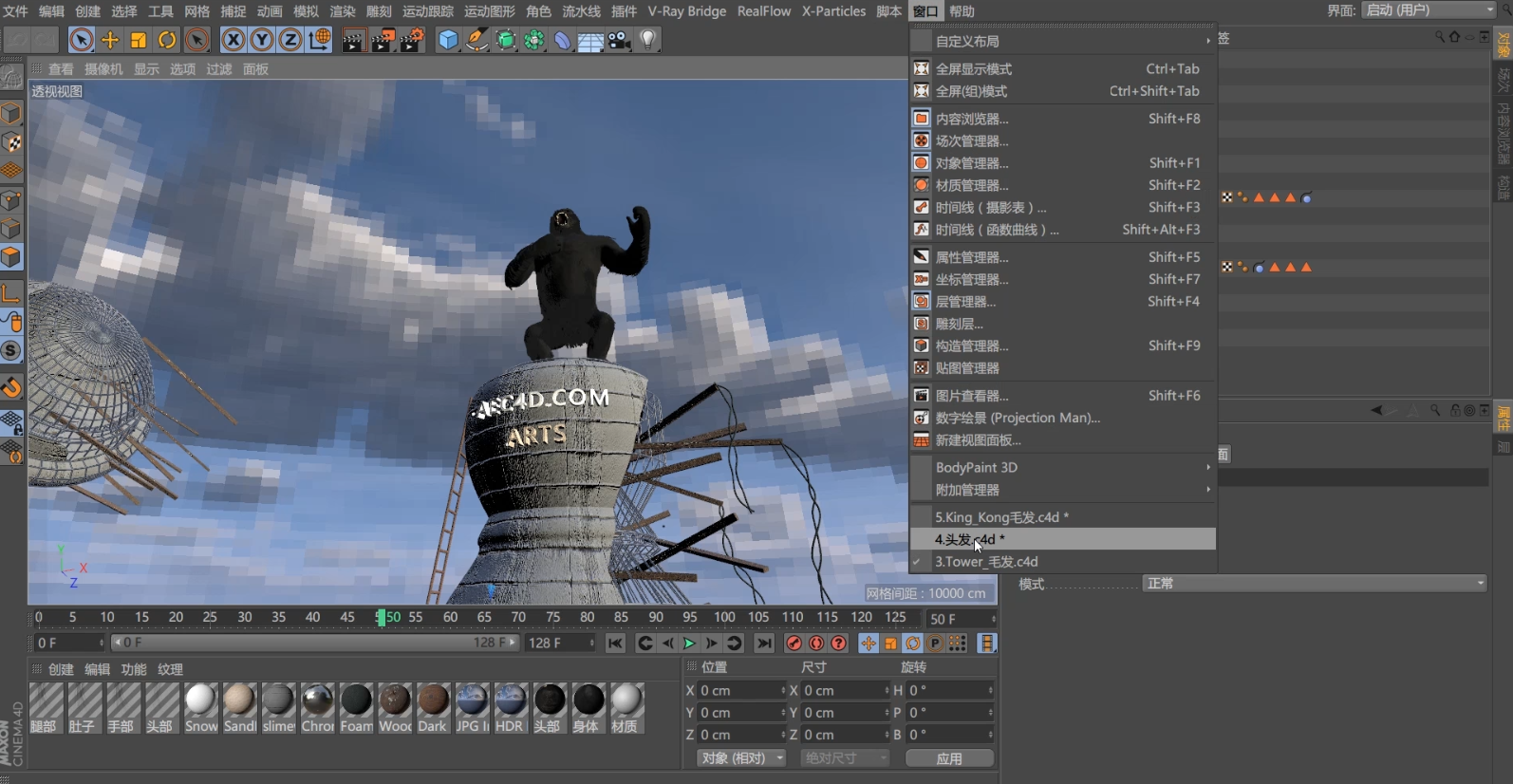Expand 自定义布局 submenu
Image resolution: width=1513 pixels, height=784 pixels.
[x=1063, y=41]
